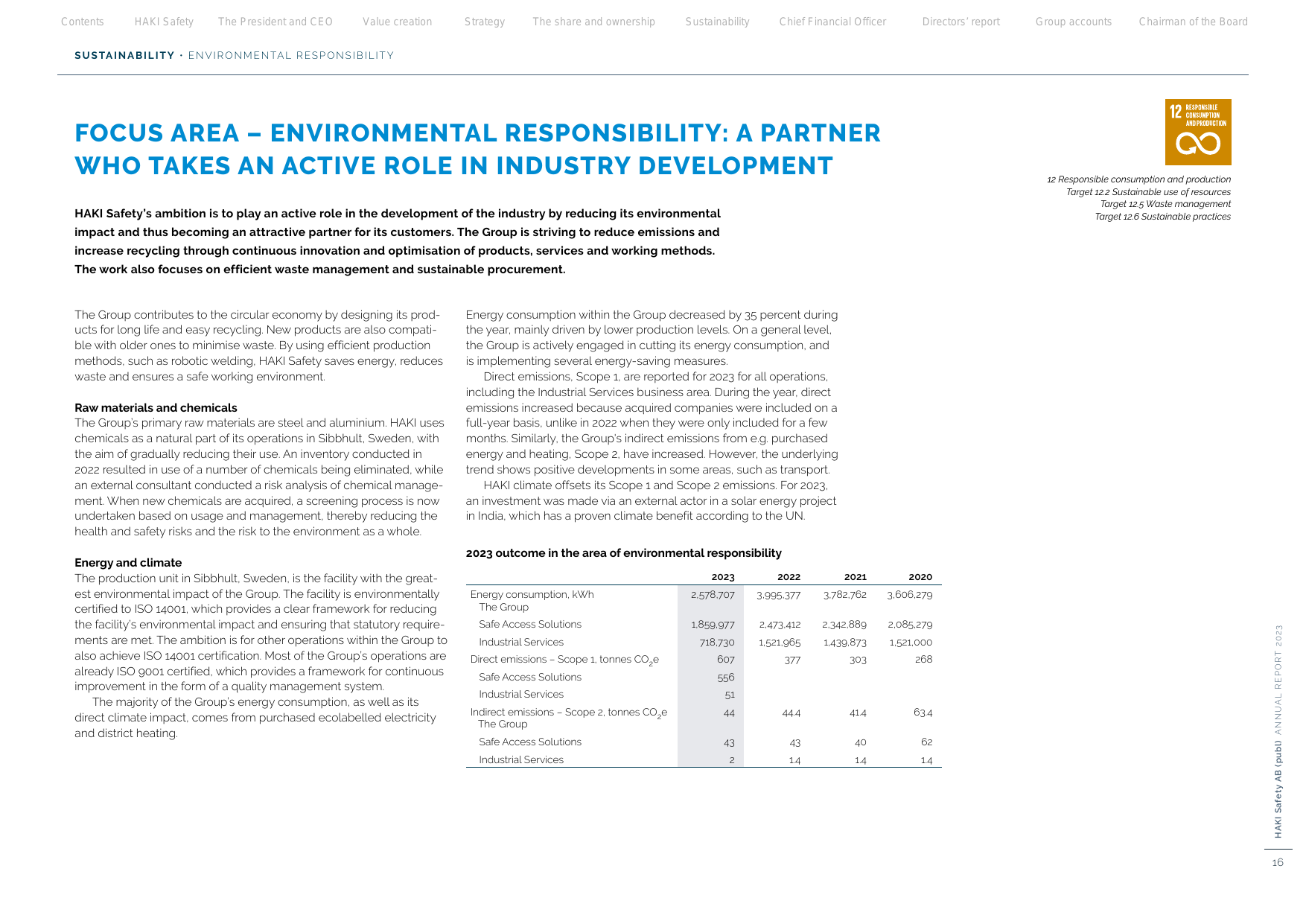Screen dimensions: 1306x924
Task: Go to the Sustainability nav item
Action: (x=718, y=22)
